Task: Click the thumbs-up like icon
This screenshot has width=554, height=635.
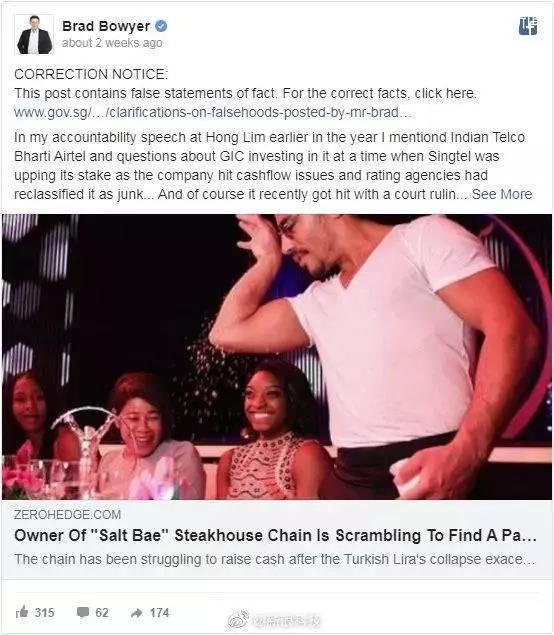Action: click(22, 612)
